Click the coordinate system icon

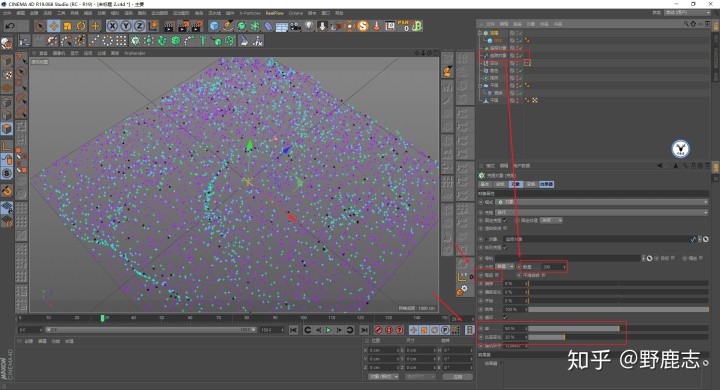click(x=153, y=26)
